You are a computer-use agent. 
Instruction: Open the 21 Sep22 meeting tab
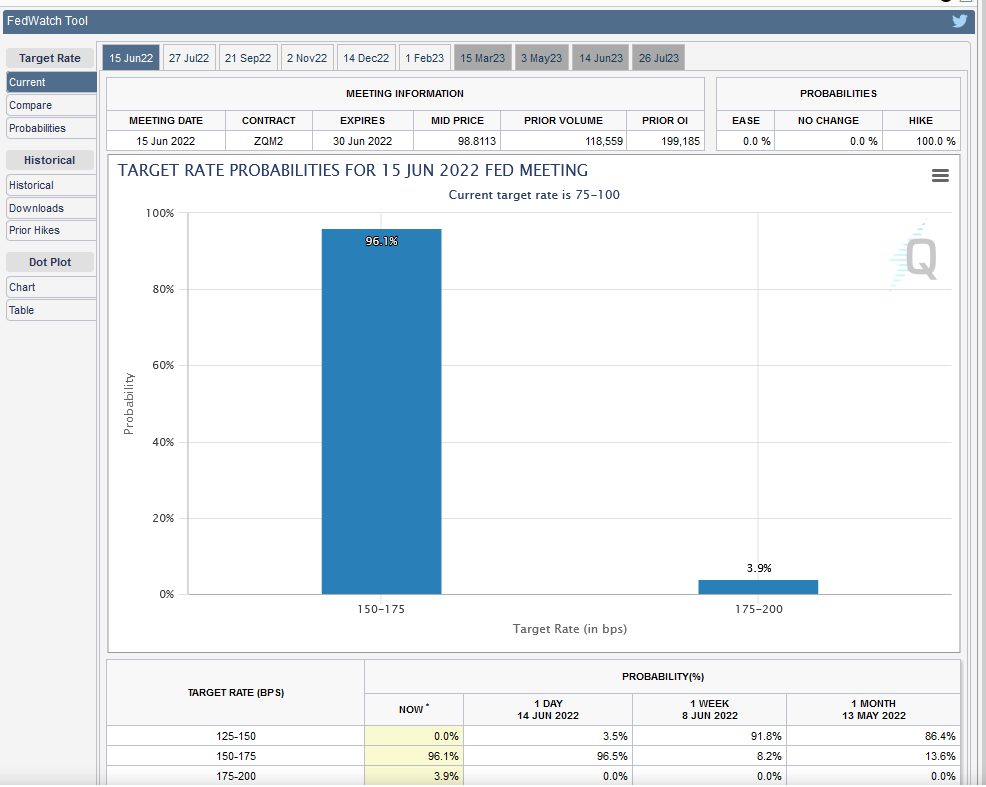[x=248, y=58]
